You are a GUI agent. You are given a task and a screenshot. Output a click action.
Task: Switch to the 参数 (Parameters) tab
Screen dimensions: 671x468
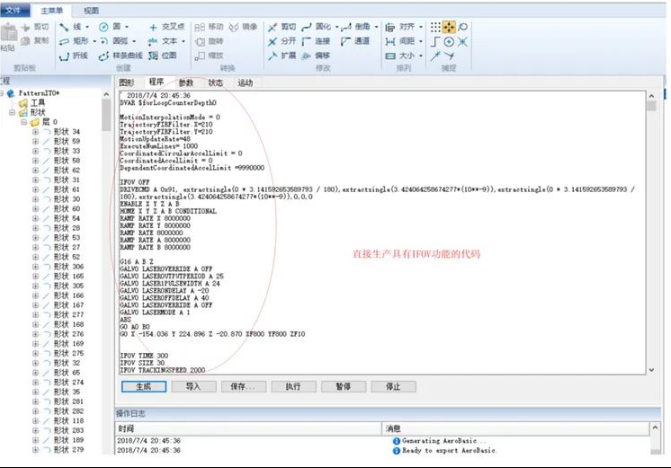pos(186,82)
